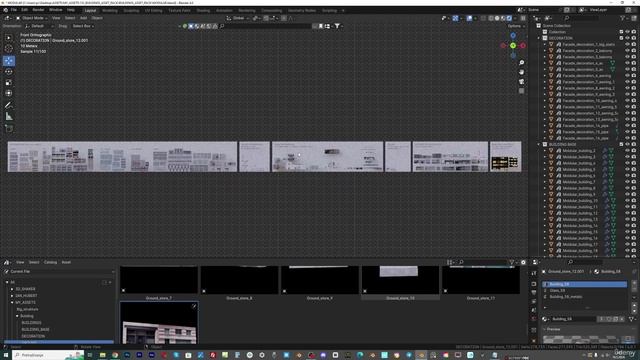Image resolution: width=640 pixels, height=360 pixels.
Task: Click the green Y axis gizmo ball
Action: point(513,46)
